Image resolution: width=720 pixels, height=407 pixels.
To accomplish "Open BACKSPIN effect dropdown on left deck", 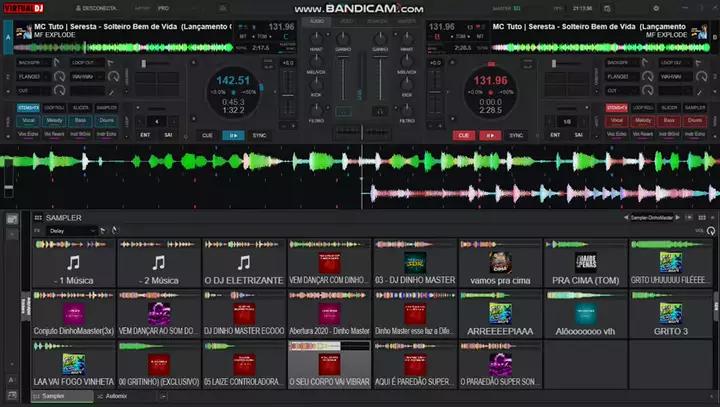I will [x=34, y=62].
